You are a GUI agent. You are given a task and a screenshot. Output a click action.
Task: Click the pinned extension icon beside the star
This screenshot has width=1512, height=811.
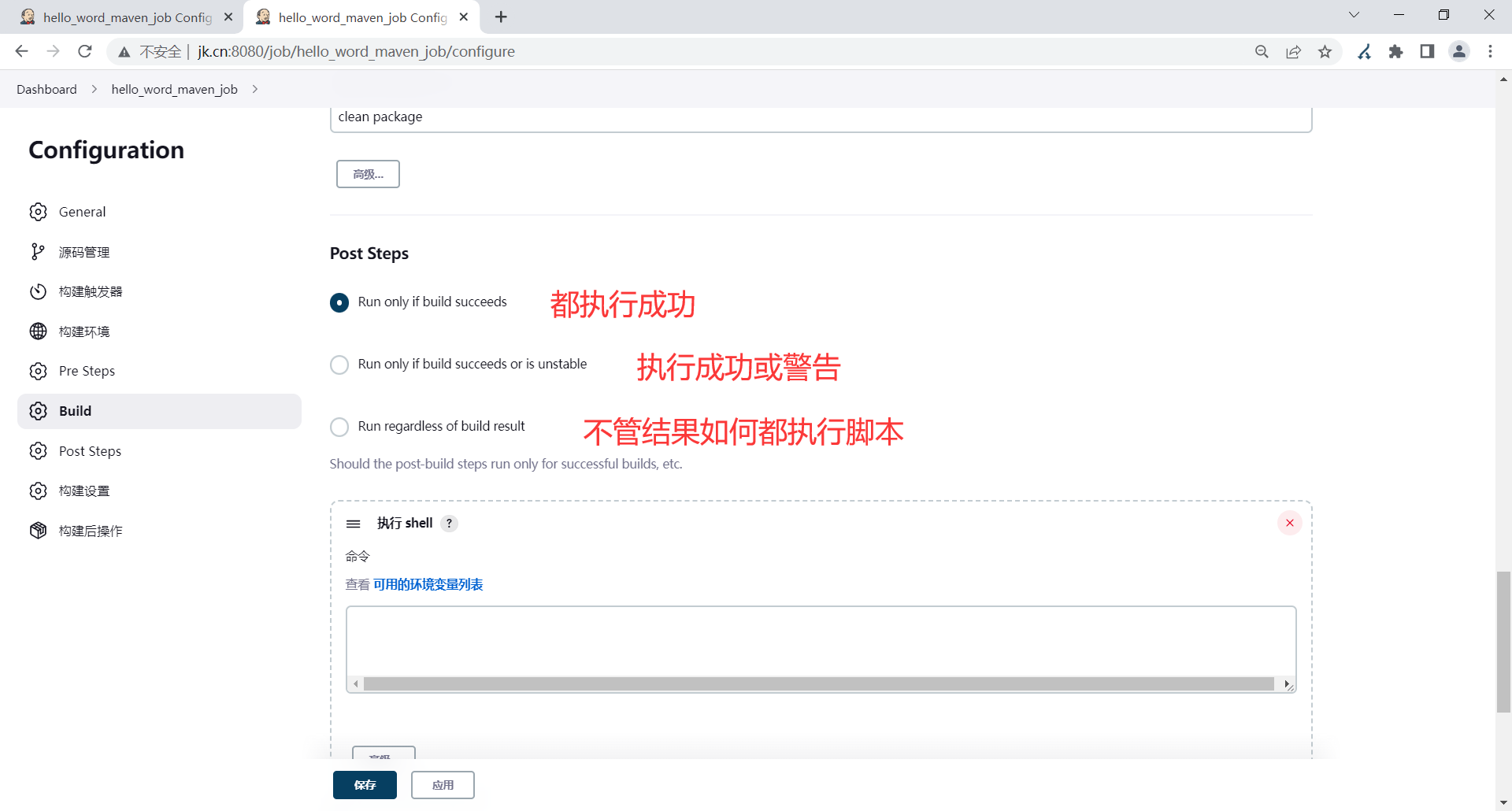click(1365, 51)
